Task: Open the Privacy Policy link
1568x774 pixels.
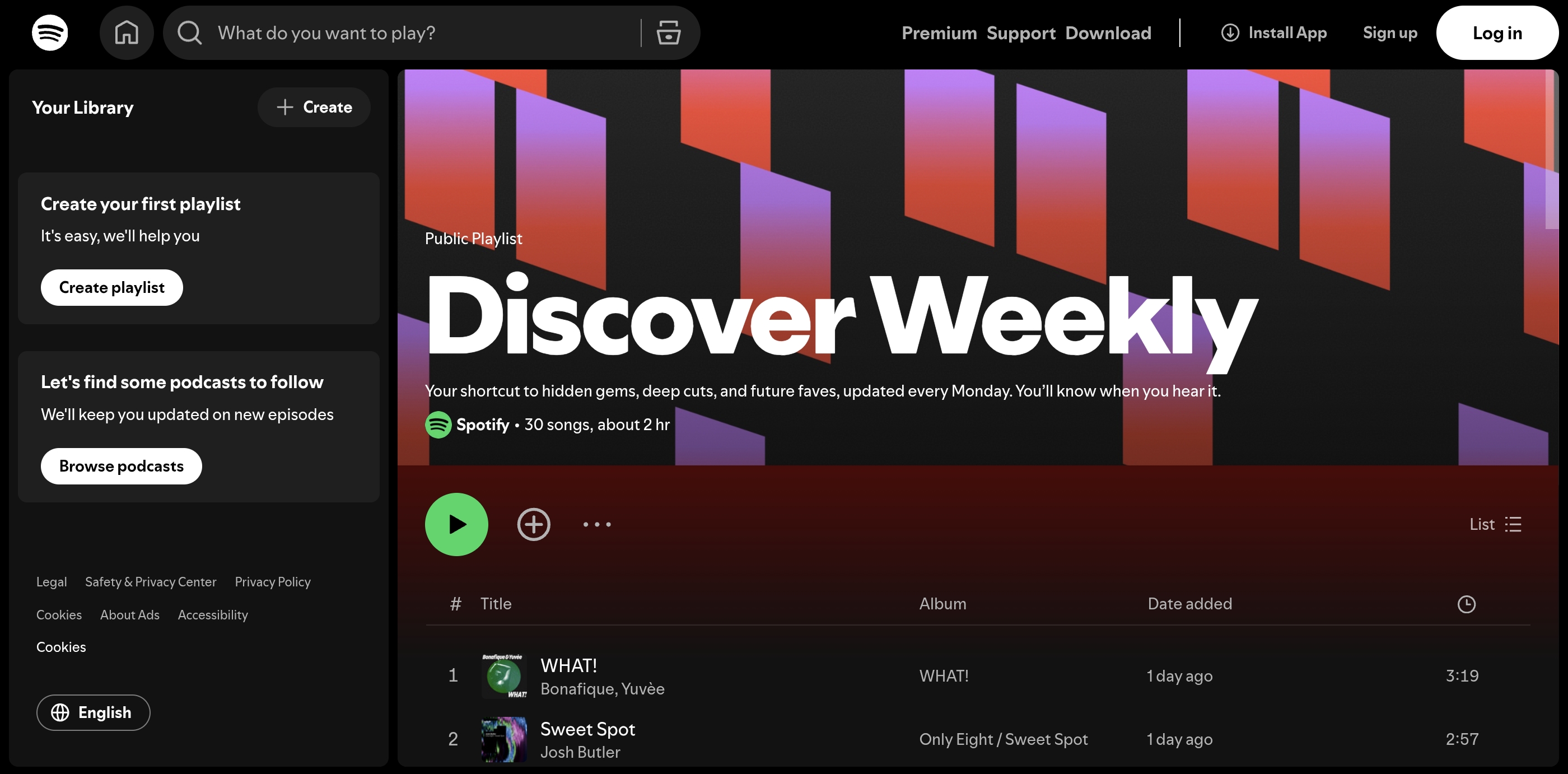Action: pyautogui.click(x=272, y=582)
